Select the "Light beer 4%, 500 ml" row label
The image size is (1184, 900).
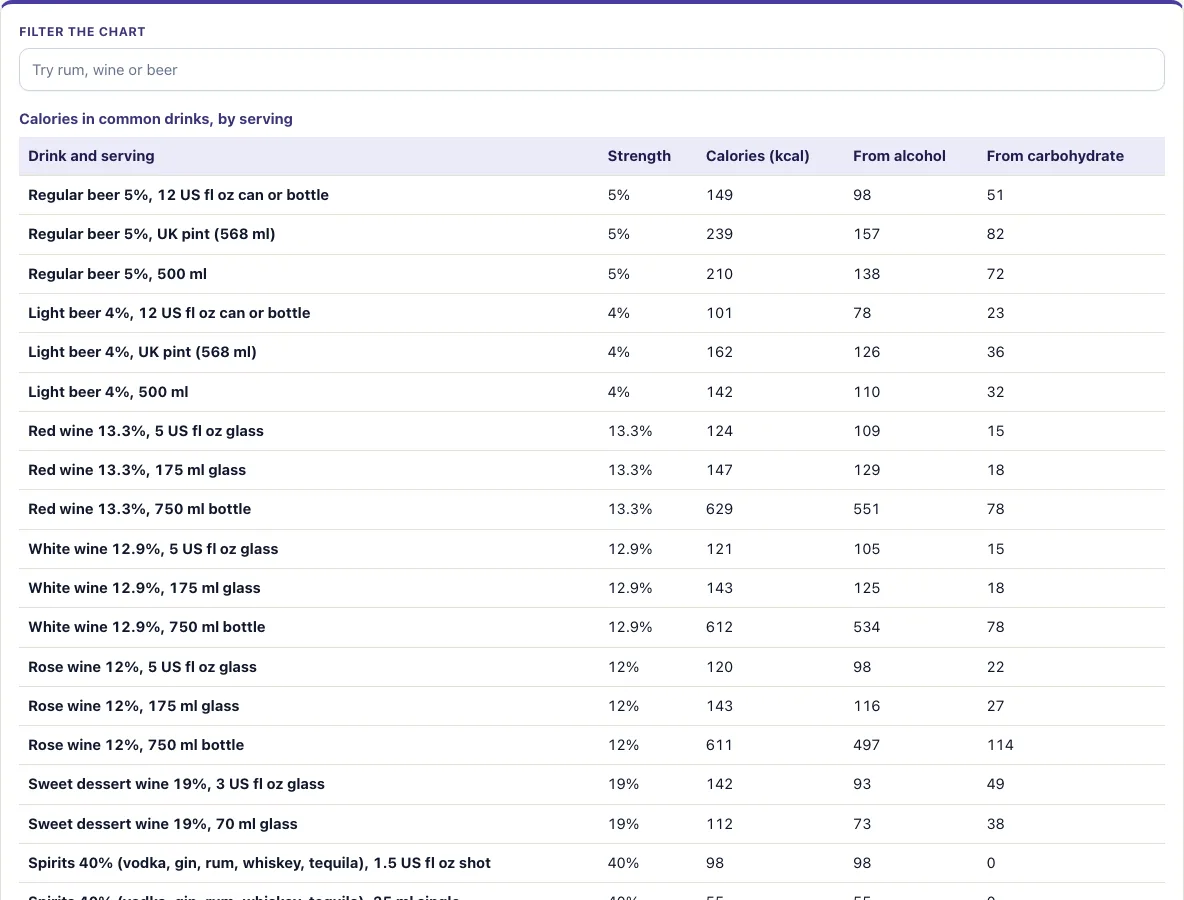(108, 392)
